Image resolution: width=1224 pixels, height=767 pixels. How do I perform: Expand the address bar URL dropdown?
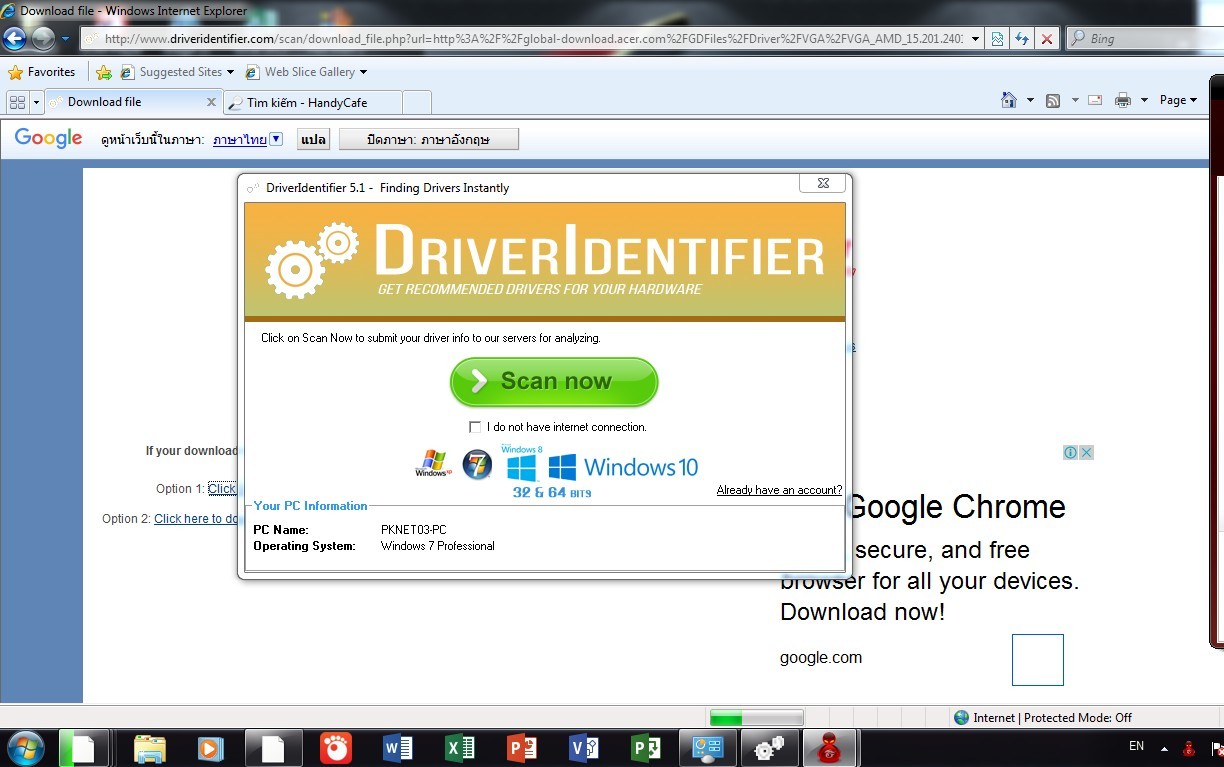coord(976,39)
